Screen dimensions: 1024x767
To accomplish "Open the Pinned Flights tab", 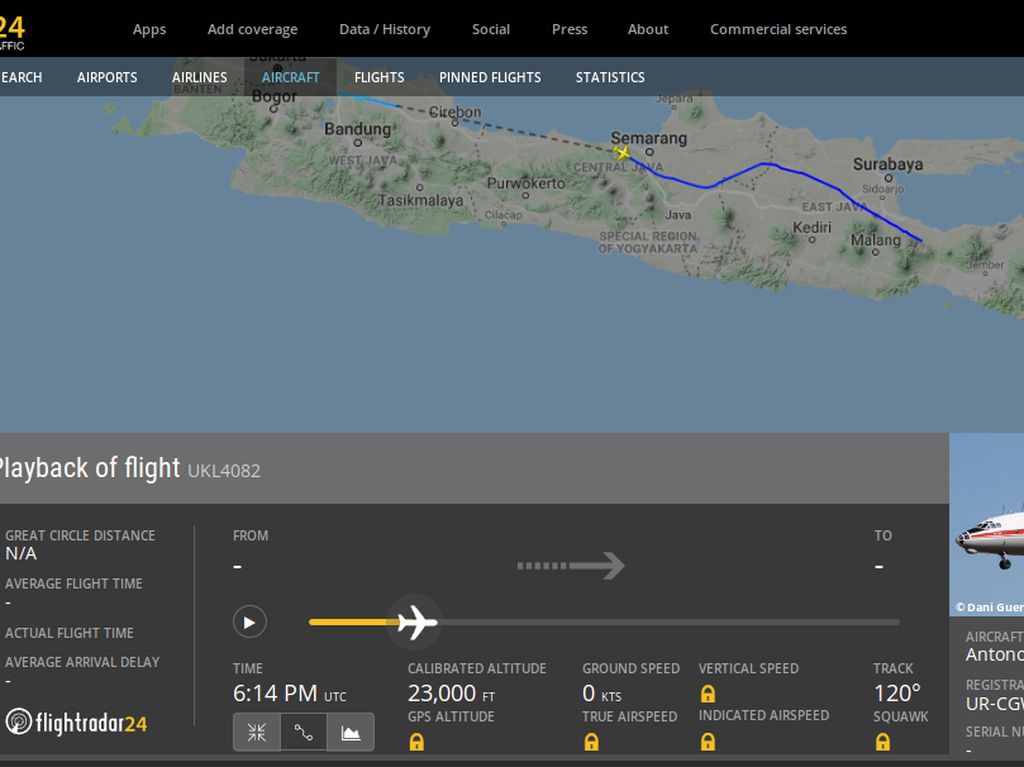I will (490, 77).
